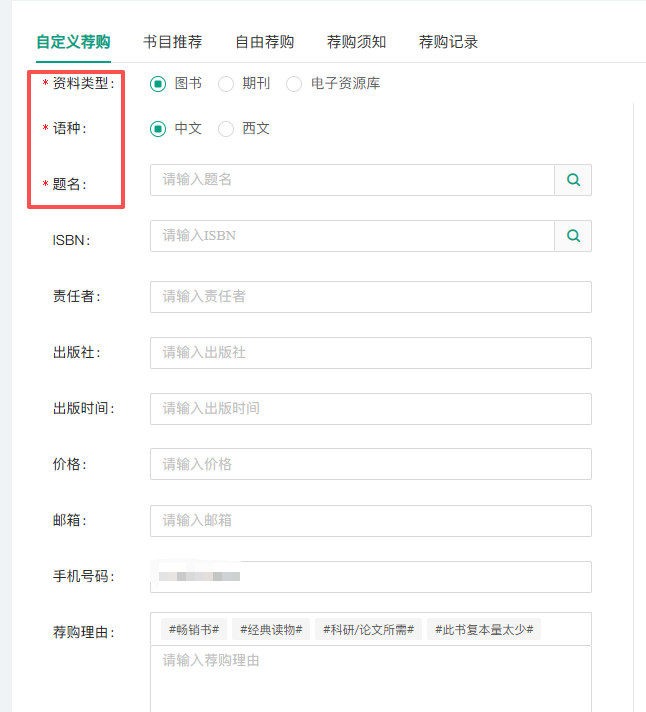Choose the #此书复本量太少# tag
The width and height of the screenshot is (646, 712).
484,629
